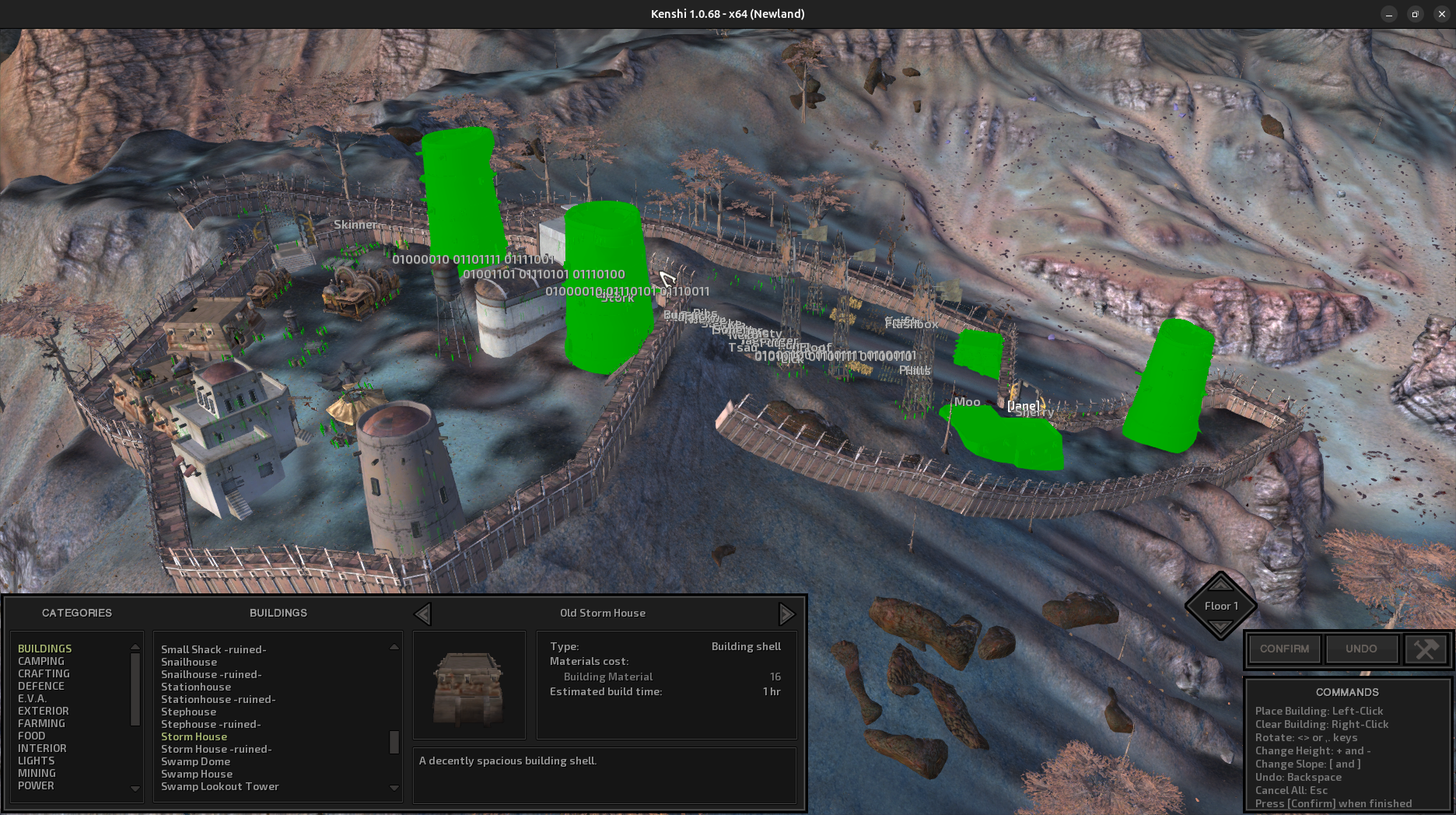Click the green ghost beside the storage tank
1456x815 pixels.
click(607, 288)
